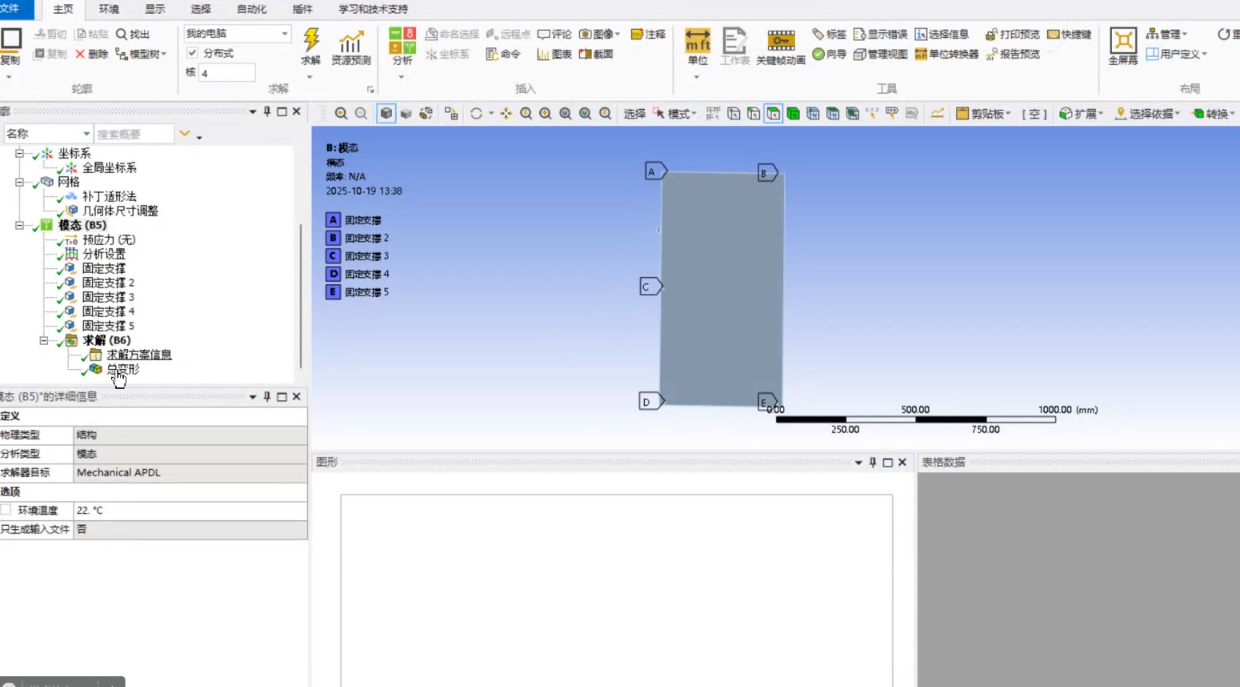Toggle legend checkbox A 固定支撑
Viewport: 1240px width, 687px height.
[334, 220]
